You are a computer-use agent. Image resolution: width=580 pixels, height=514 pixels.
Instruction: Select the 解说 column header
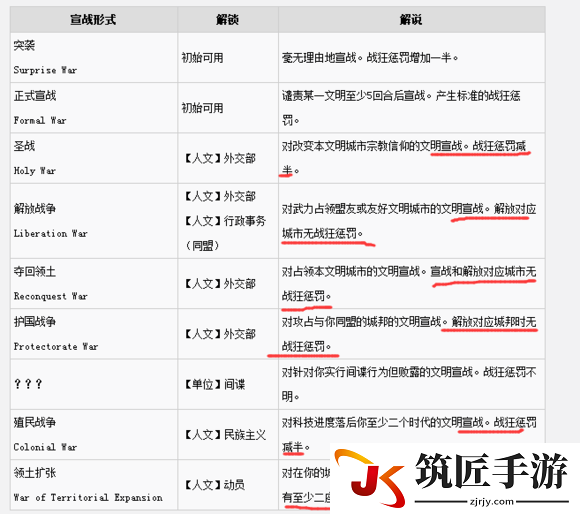(411, 20)
